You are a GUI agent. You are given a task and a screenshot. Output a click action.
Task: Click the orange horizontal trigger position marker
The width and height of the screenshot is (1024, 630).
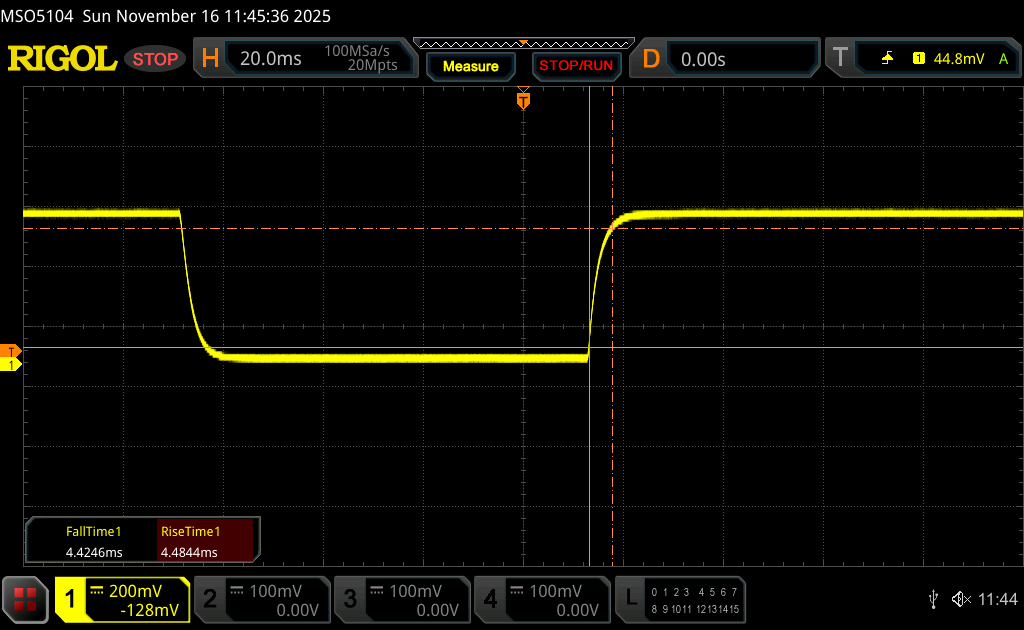pos(523,100)
